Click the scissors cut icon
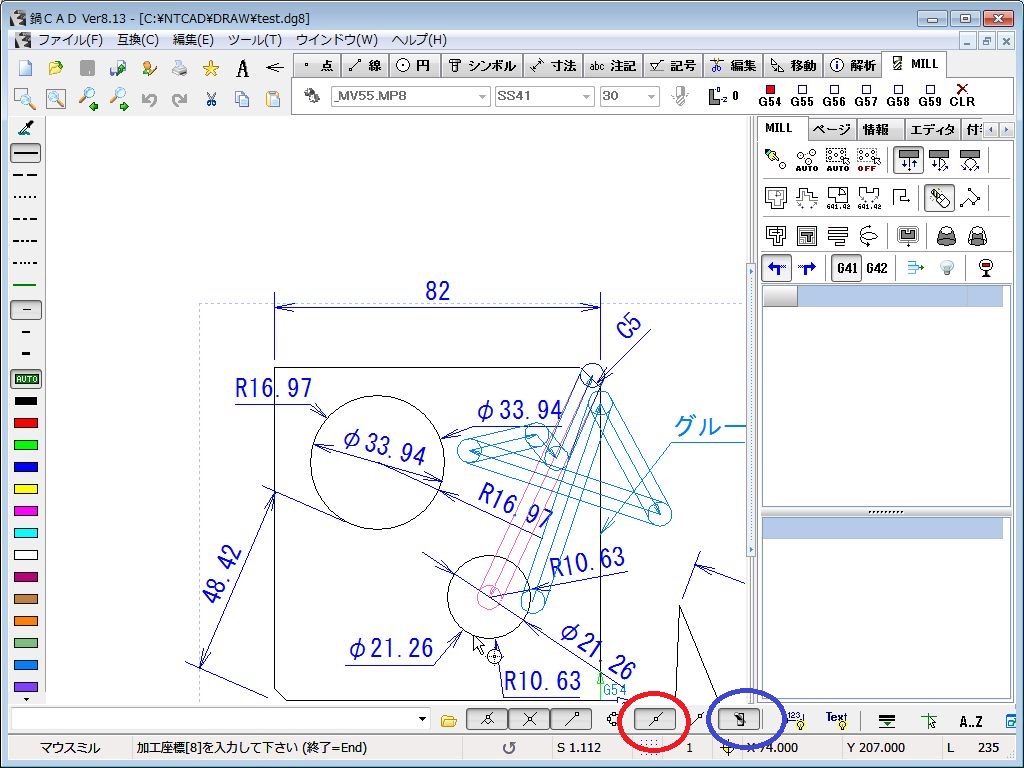1024x768 pixels. 210,99
